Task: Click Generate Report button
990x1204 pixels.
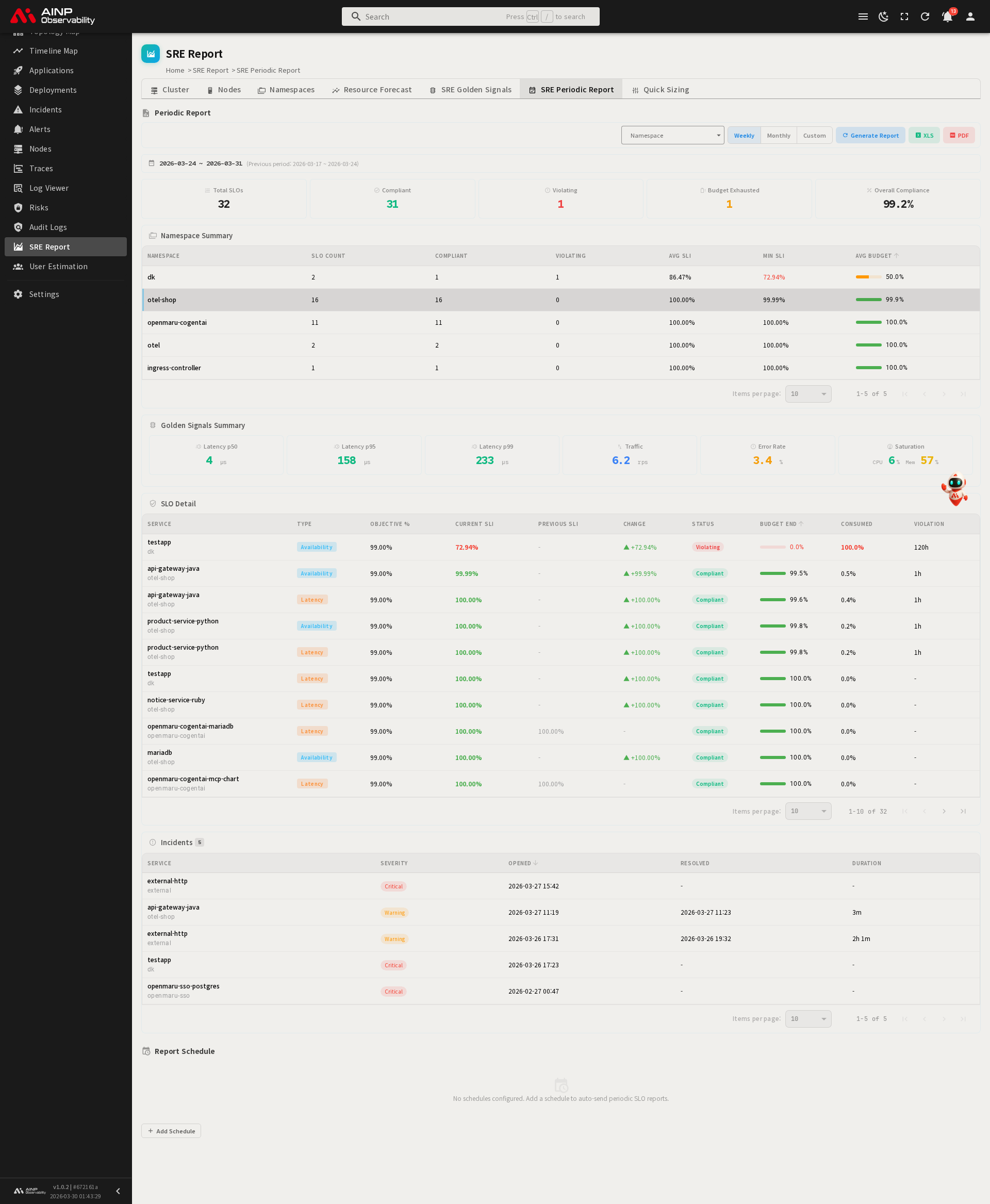Action: [870, 136]
